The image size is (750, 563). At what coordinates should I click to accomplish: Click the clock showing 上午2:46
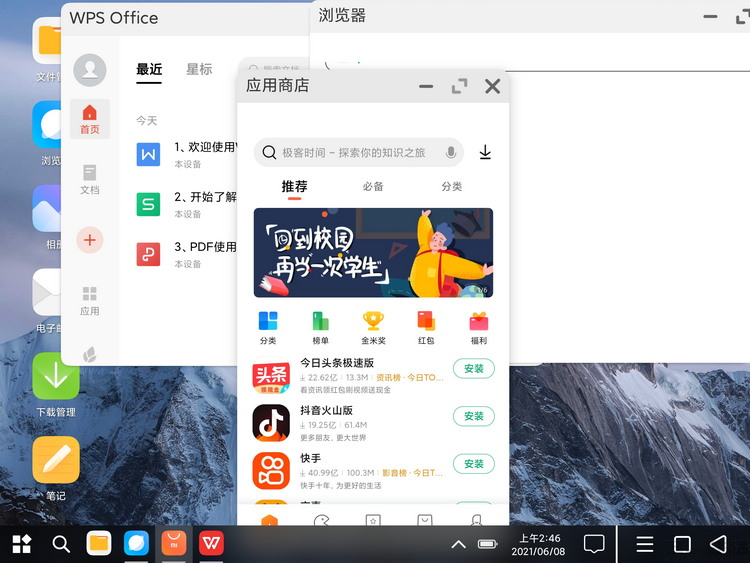(x=539, y=544)
